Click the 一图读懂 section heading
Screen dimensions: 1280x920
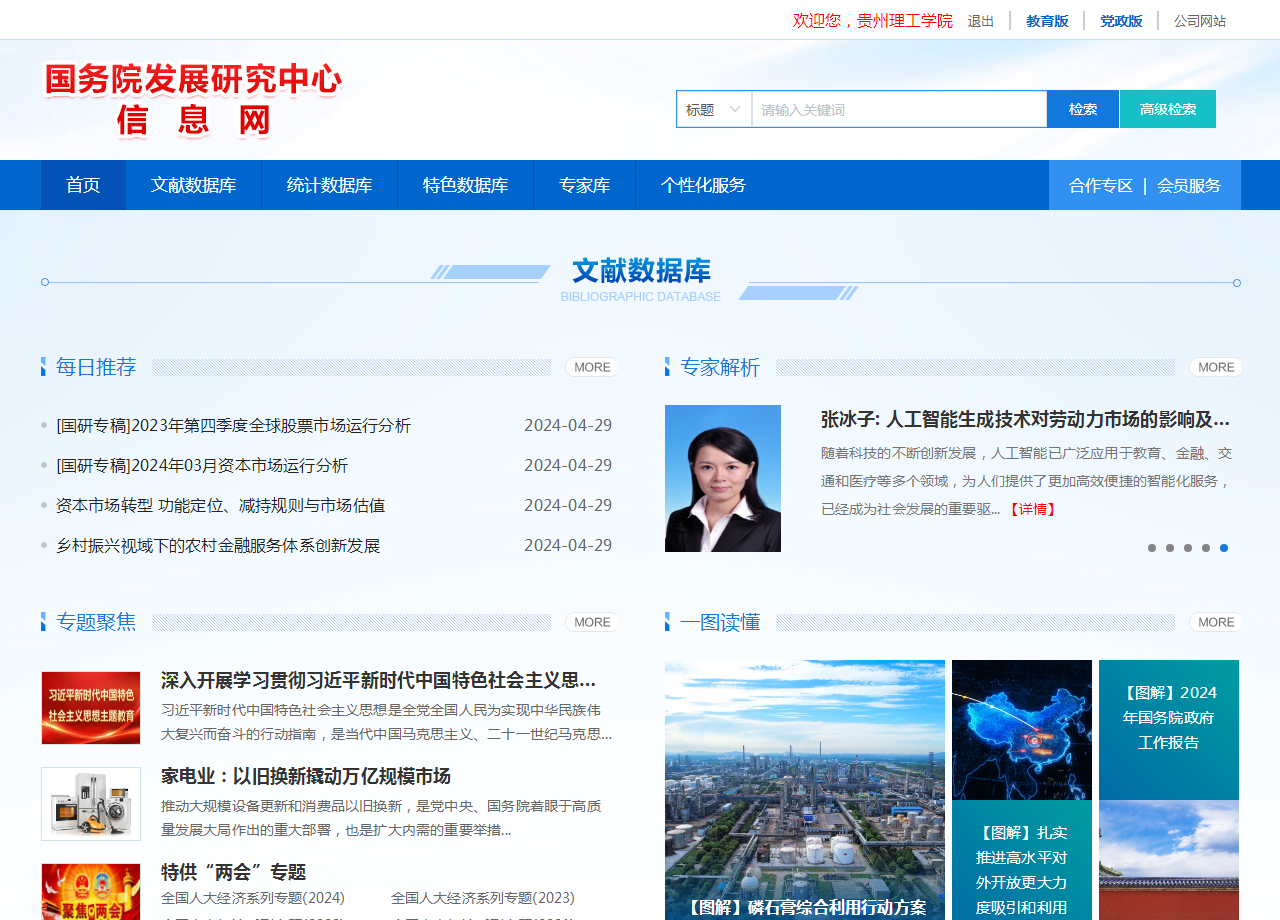click(x=720, y=622)
